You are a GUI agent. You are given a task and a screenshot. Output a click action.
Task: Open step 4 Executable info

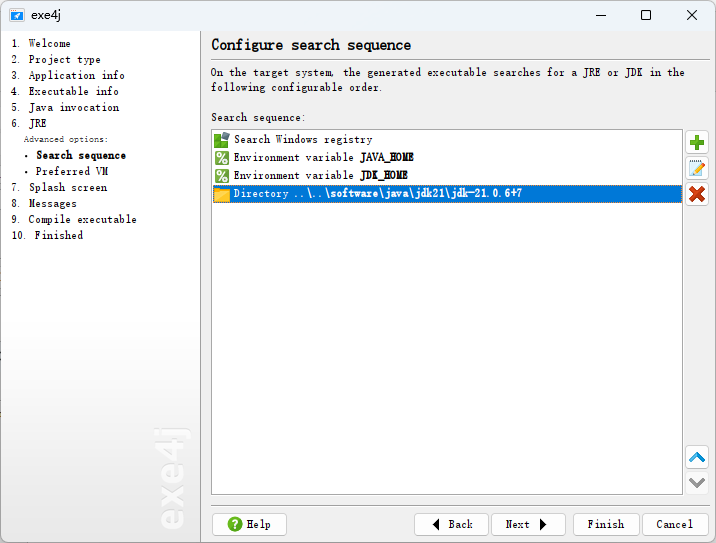pos(65,91)
